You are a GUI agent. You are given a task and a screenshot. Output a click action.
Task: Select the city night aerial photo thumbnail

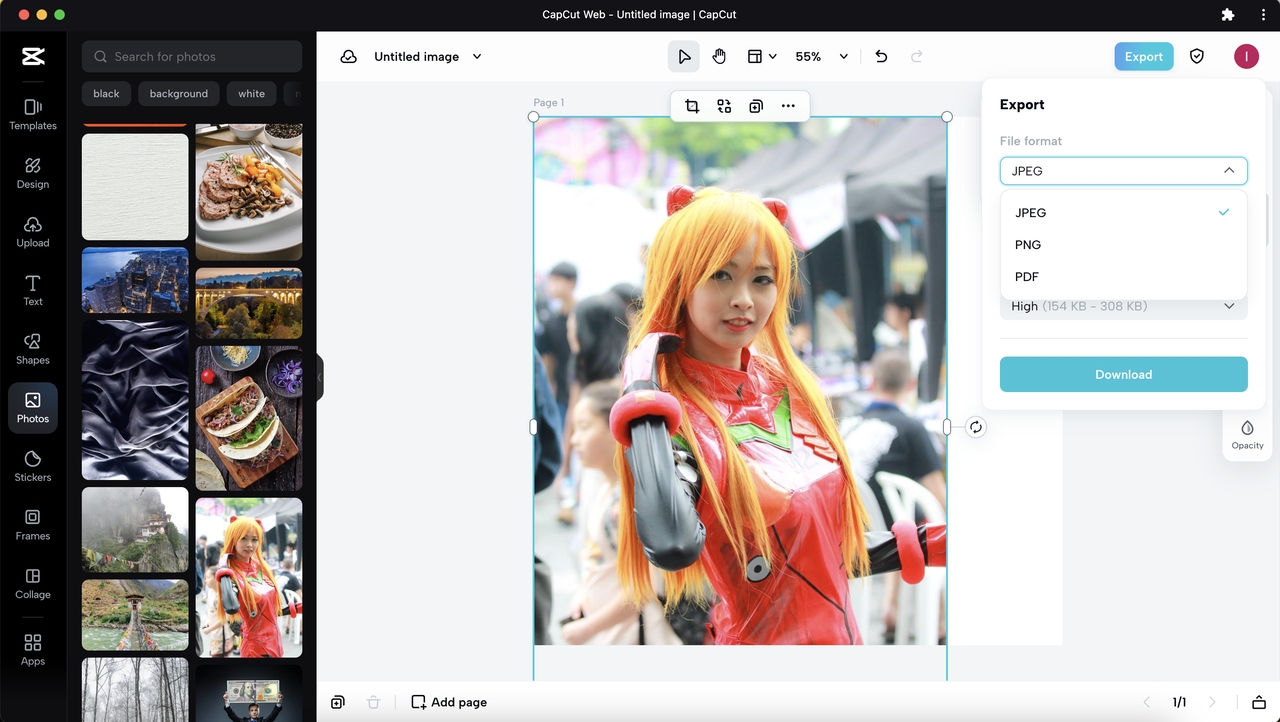[x=135, y=281]
